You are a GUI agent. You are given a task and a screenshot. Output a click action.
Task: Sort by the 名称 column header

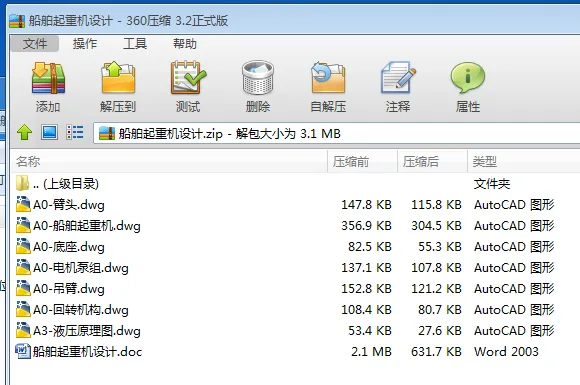pyautogui.click(x=169, y=161)
